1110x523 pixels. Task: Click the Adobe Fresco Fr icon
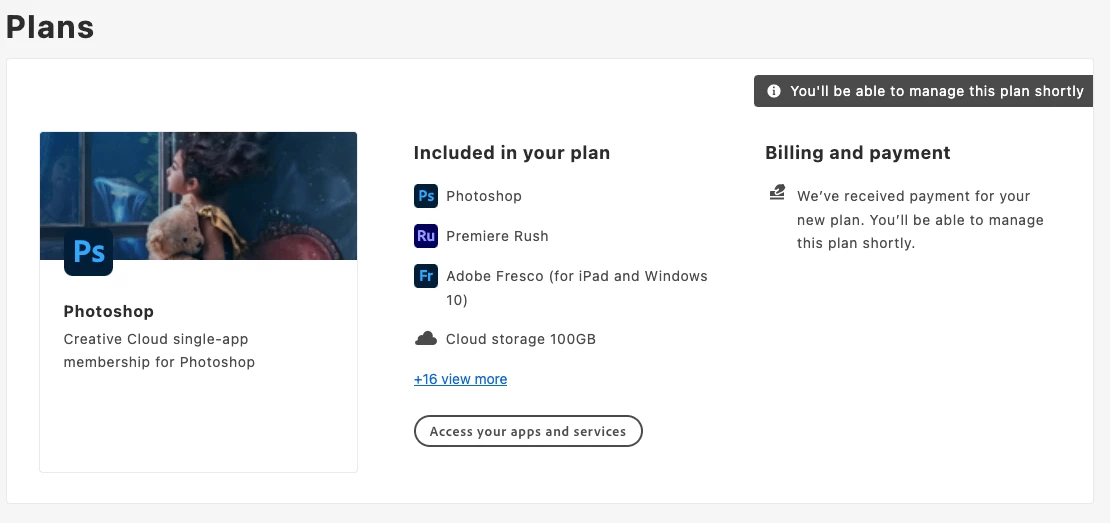425,276
